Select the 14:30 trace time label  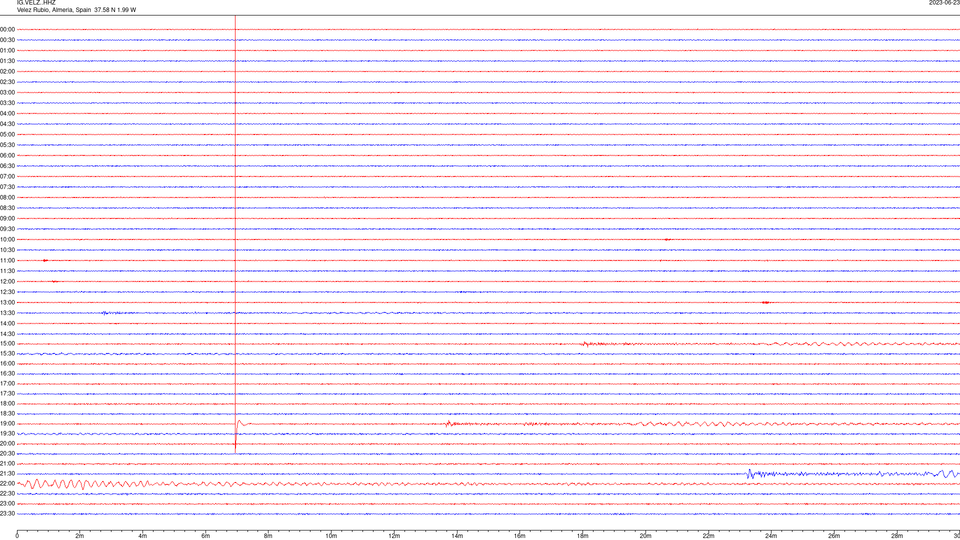7,334
